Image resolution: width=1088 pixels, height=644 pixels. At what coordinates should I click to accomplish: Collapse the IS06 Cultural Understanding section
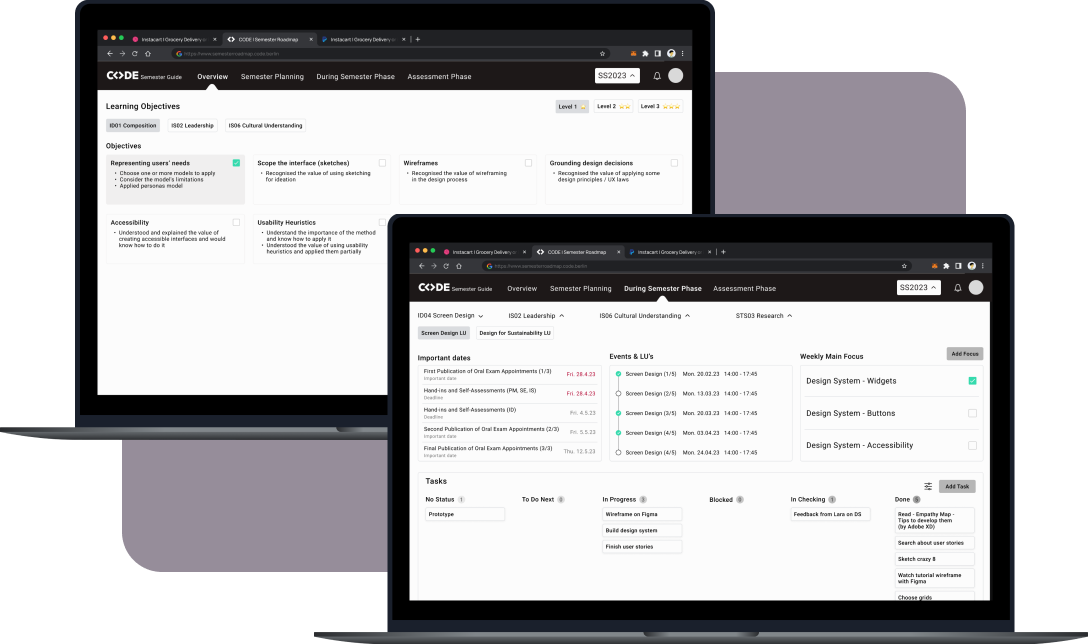pos(646,314)
